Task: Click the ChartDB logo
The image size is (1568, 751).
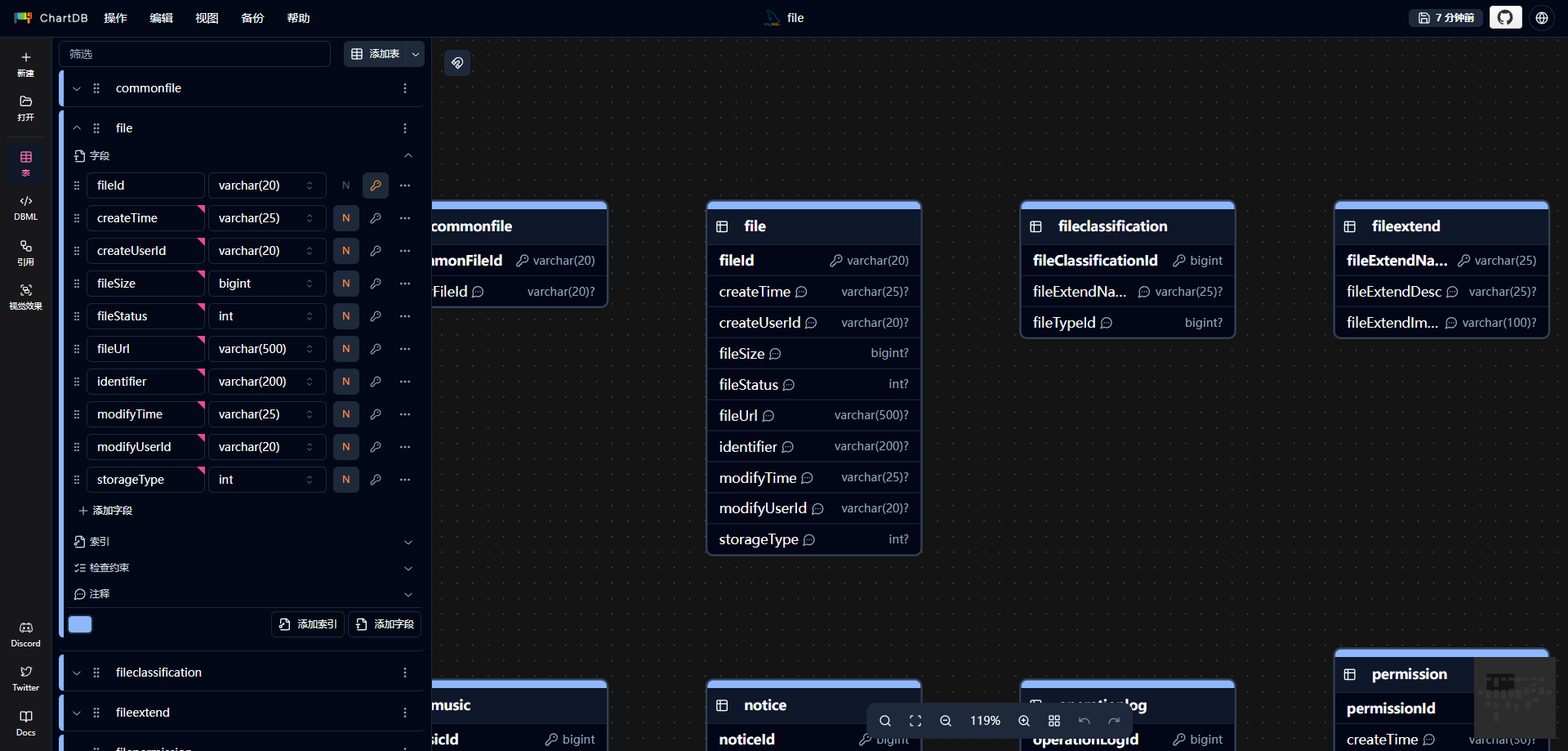Action: [x=51, y=18]
